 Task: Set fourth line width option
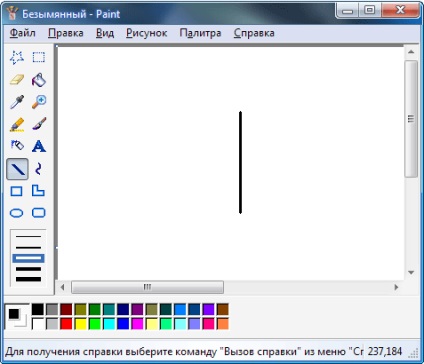point(28,269)
